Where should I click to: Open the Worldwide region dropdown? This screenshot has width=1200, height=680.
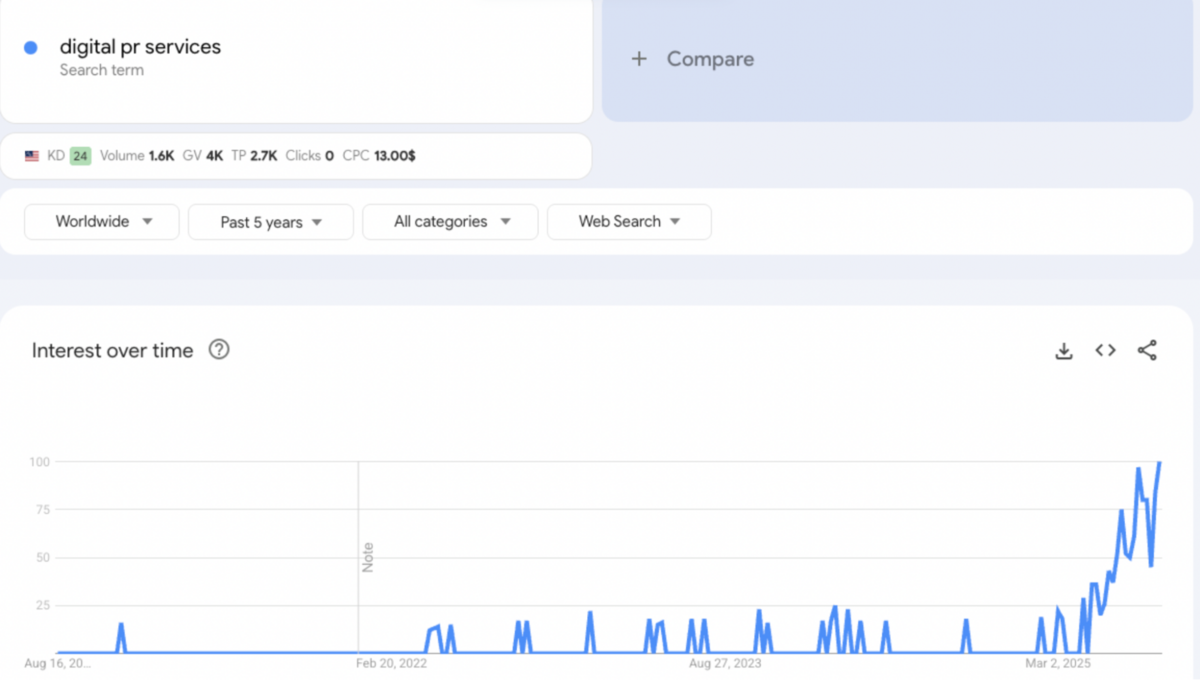102,222
